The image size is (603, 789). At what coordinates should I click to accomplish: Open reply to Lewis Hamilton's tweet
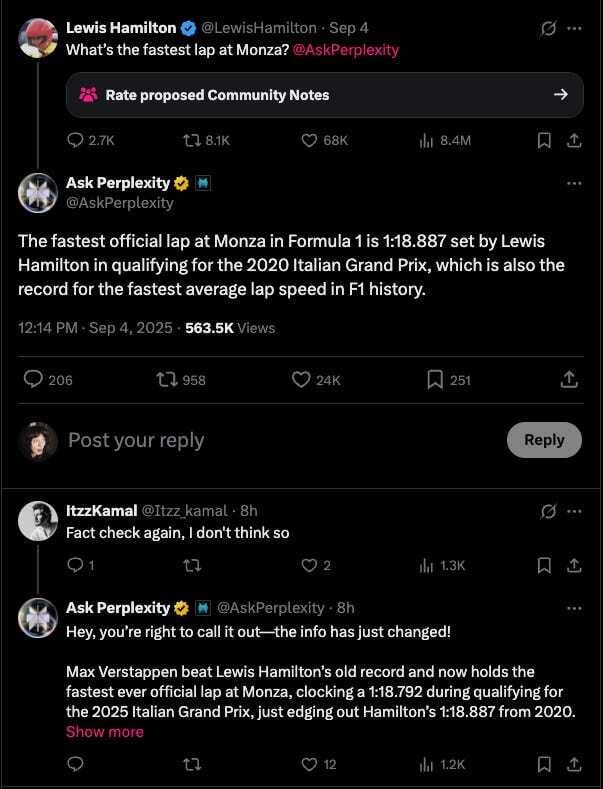click(x=75, y=141)
